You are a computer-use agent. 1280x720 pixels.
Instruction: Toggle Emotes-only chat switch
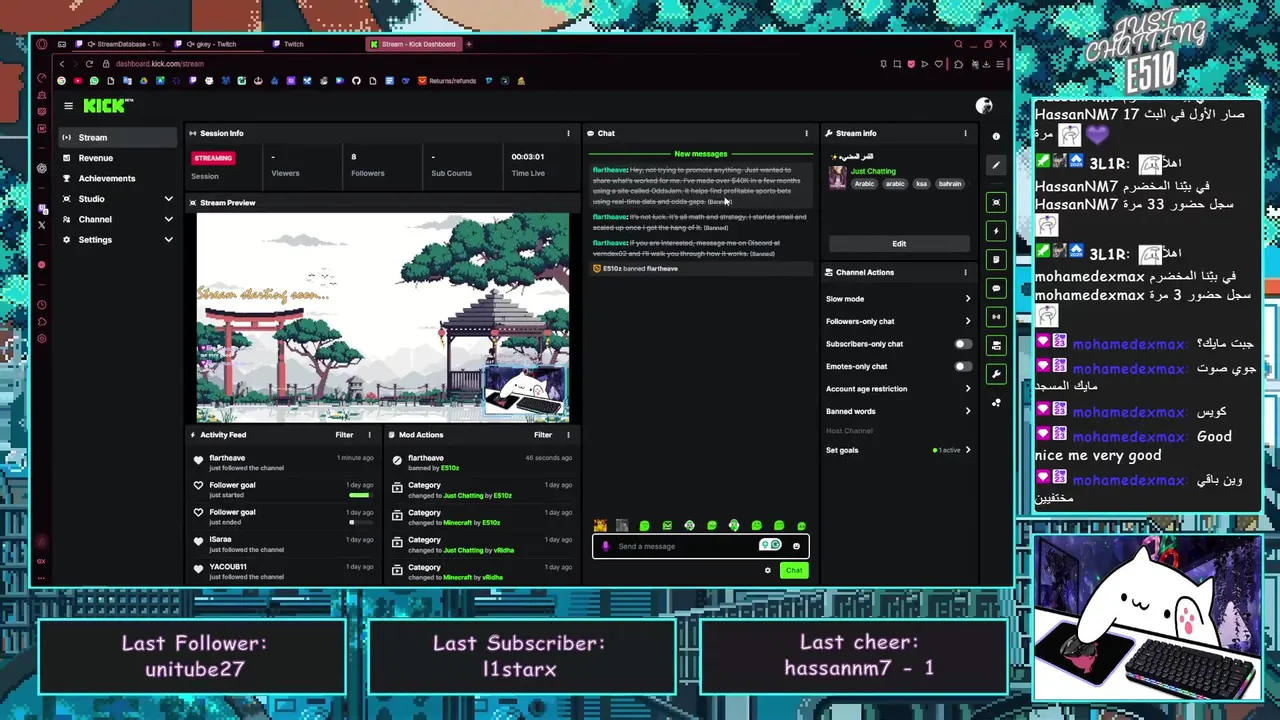tap(962, 366)
